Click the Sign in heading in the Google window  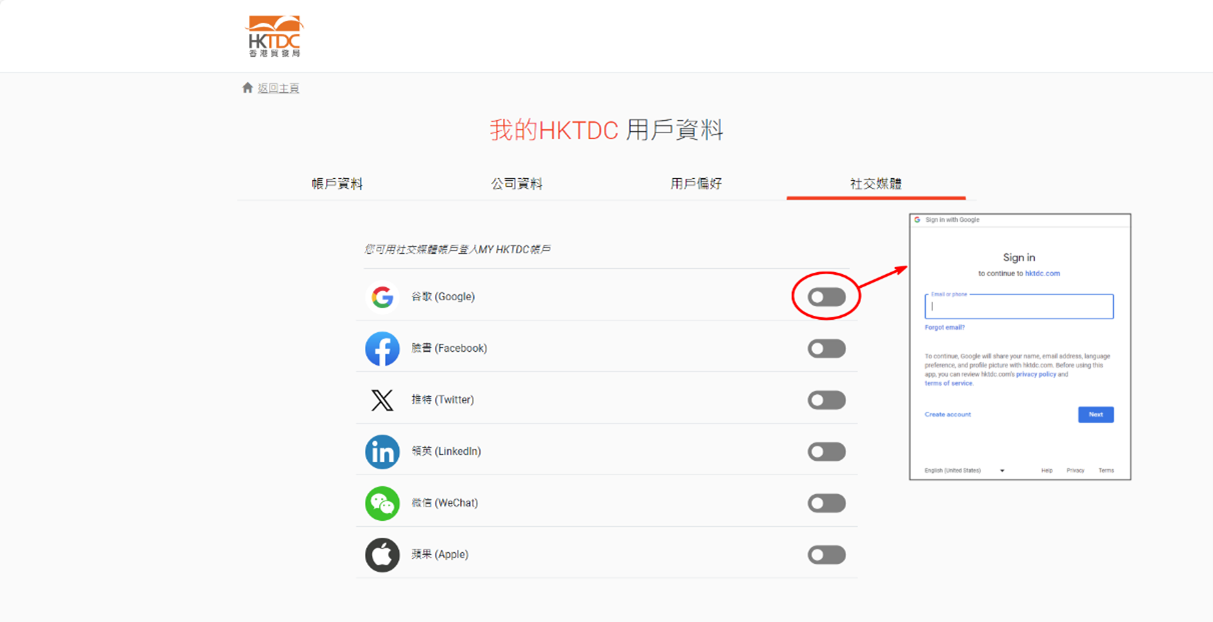(1019, 258)
